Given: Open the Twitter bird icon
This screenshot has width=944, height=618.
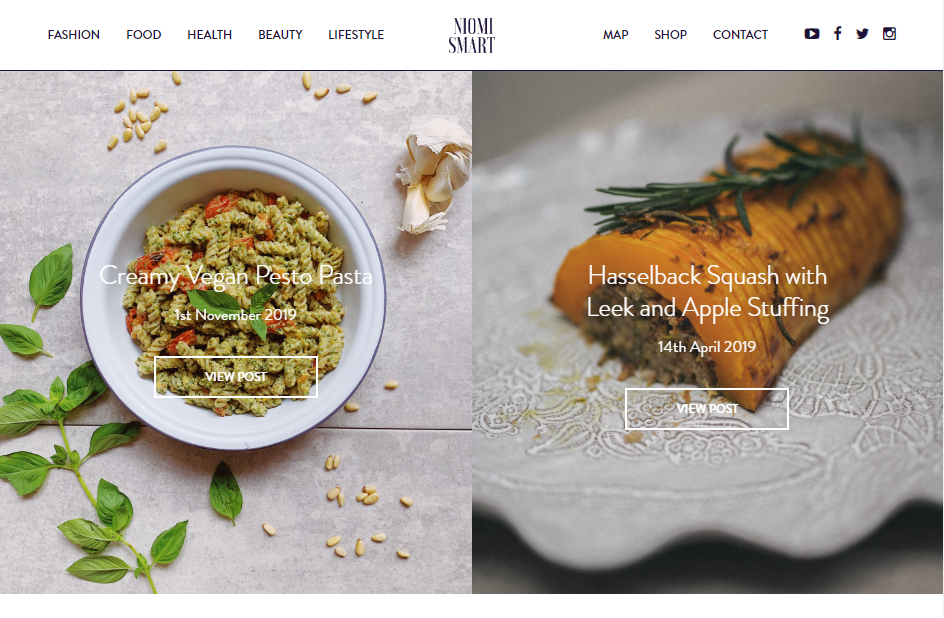Looking at the screenshot, I should pos(862,34).
